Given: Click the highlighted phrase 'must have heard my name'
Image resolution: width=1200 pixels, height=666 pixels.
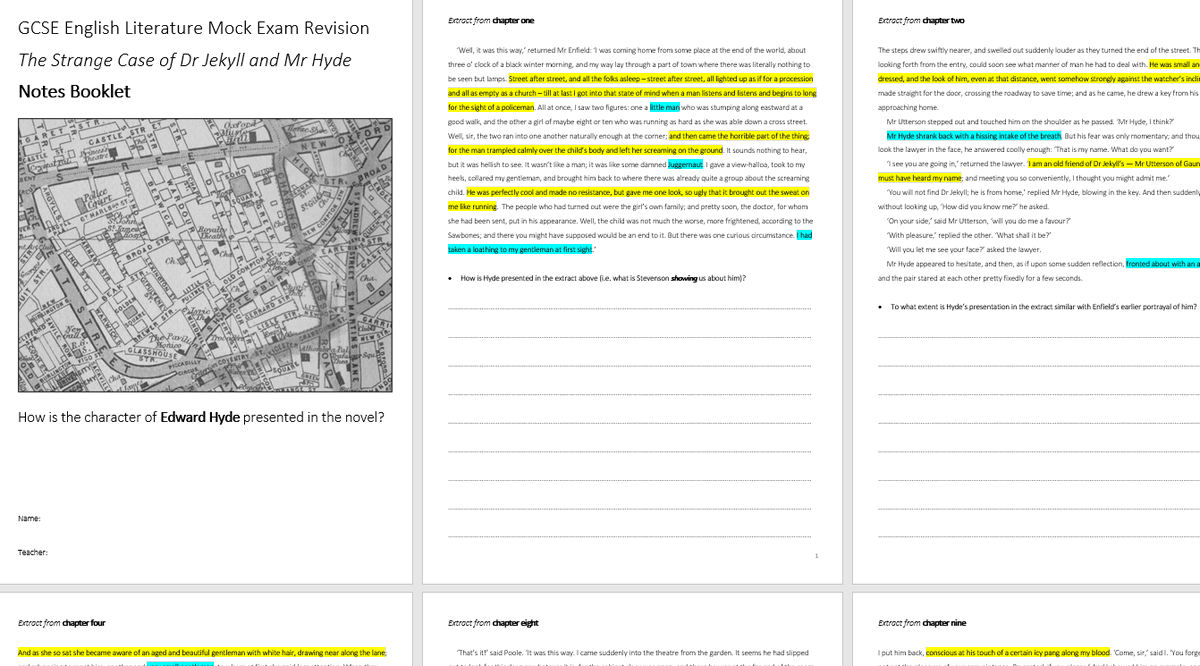Looking at the screenshot, I should (920, 178).
